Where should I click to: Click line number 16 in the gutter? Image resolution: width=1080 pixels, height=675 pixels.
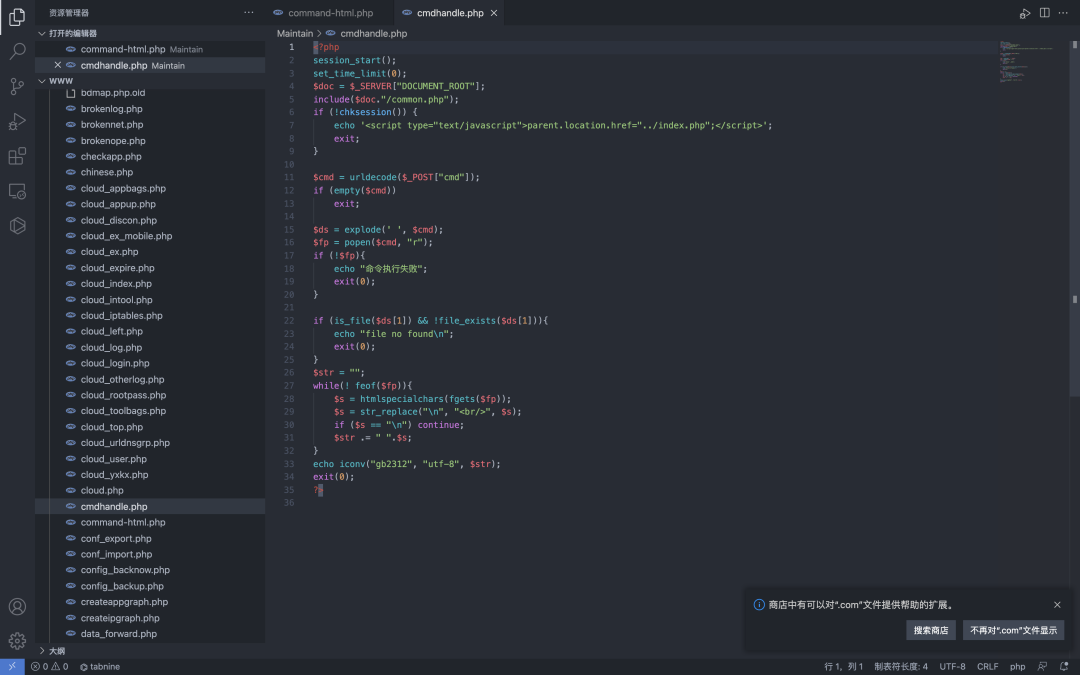(x=289, y=242)
